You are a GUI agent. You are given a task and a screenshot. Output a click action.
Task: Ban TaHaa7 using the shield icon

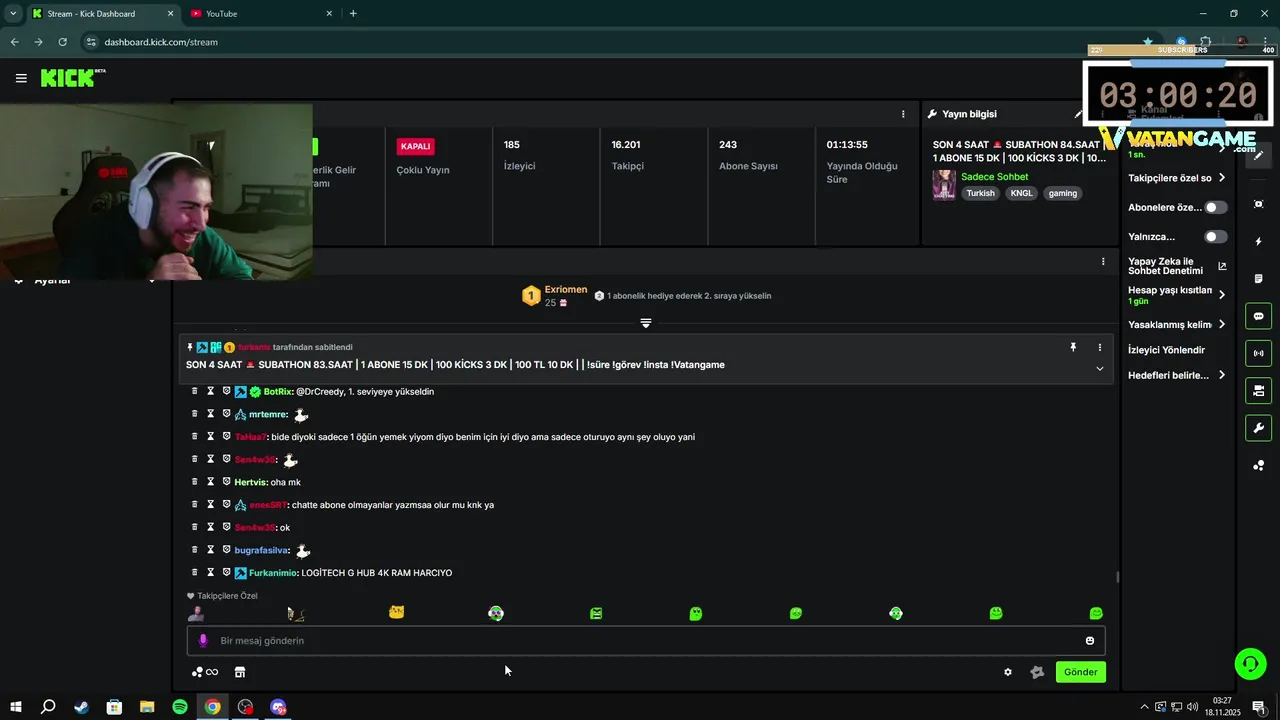click(226, 436)
